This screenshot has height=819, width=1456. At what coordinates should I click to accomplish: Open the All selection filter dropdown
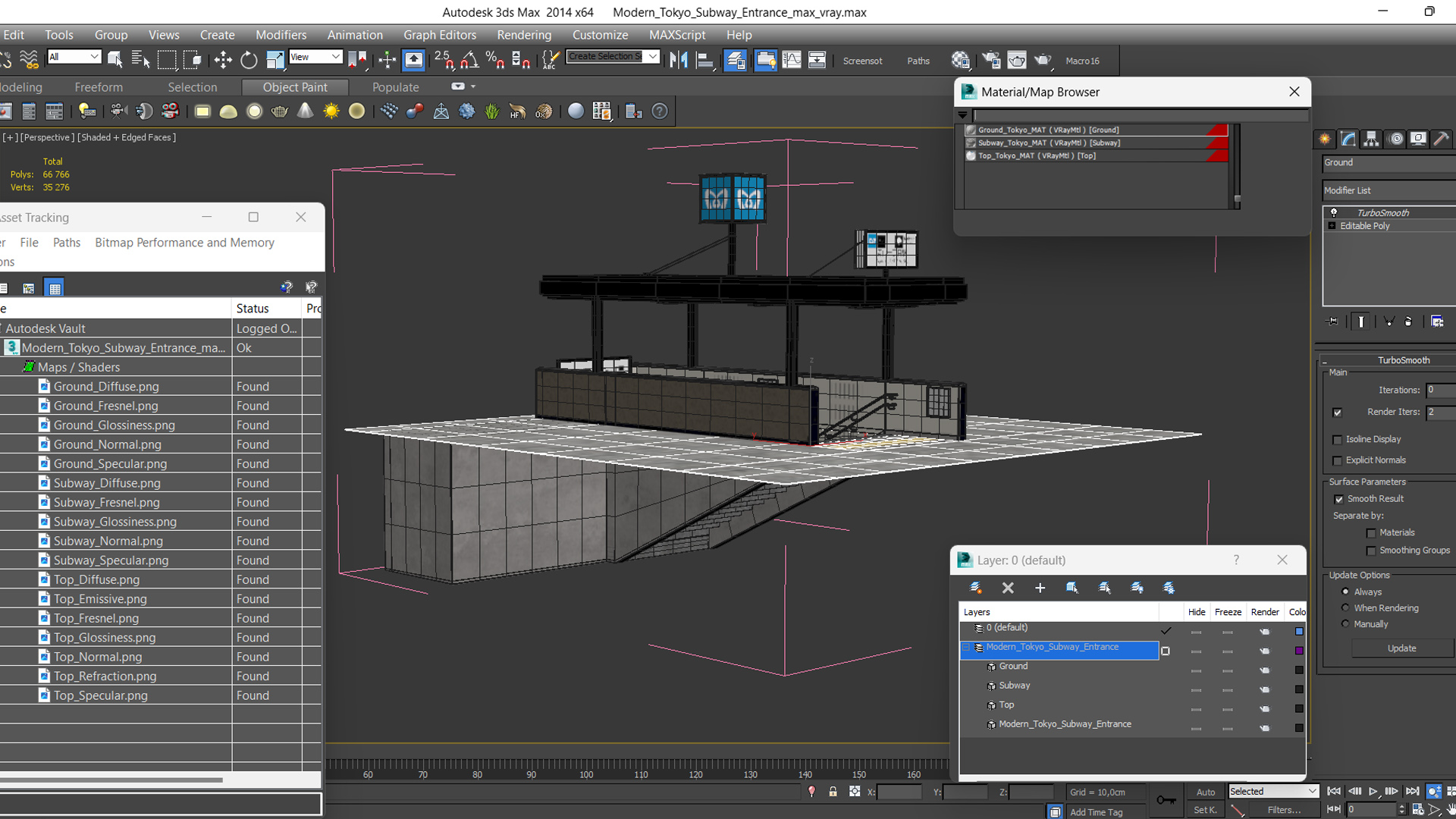74,57
